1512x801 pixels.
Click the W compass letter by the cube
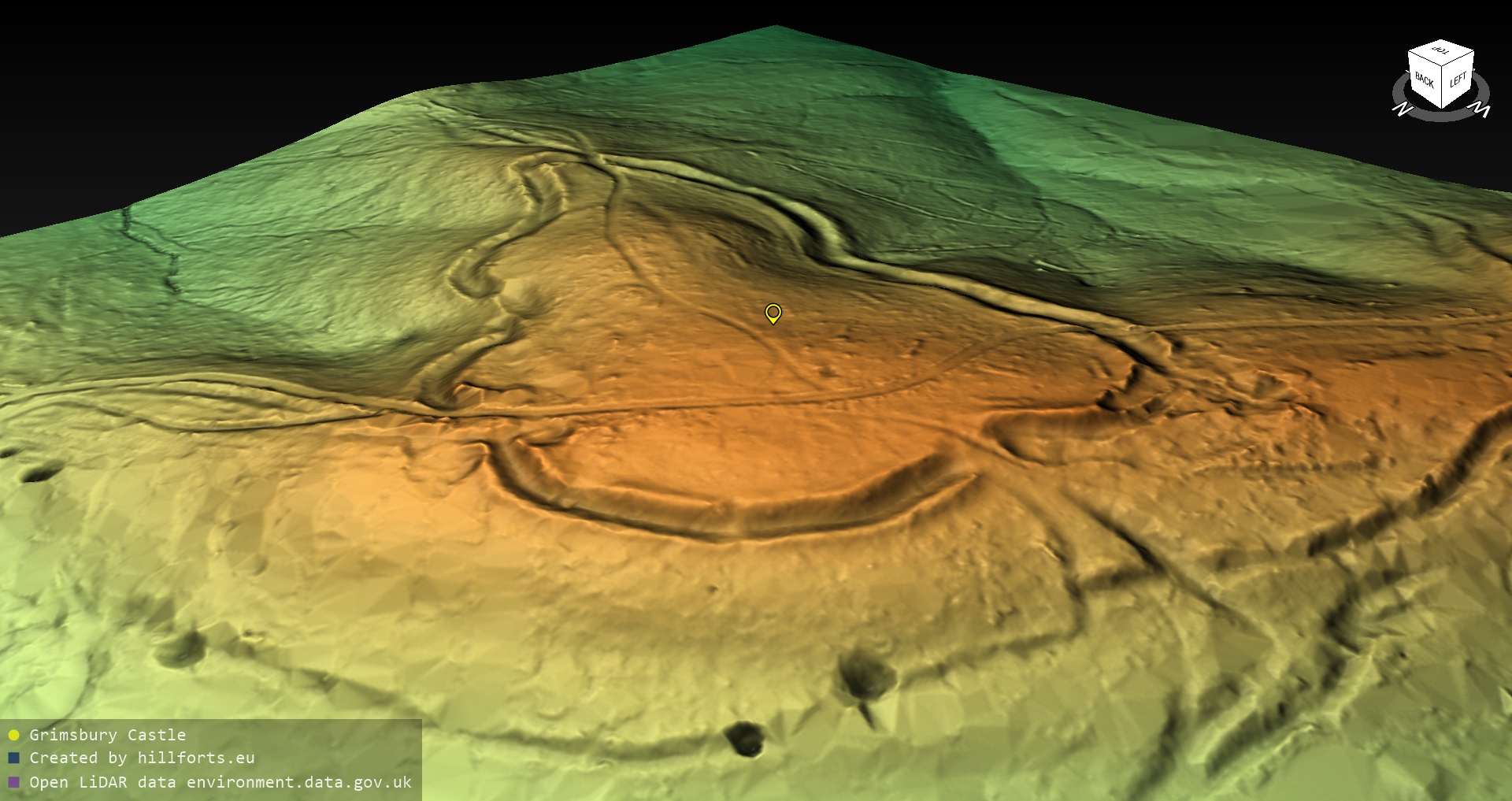point(1481,109)
